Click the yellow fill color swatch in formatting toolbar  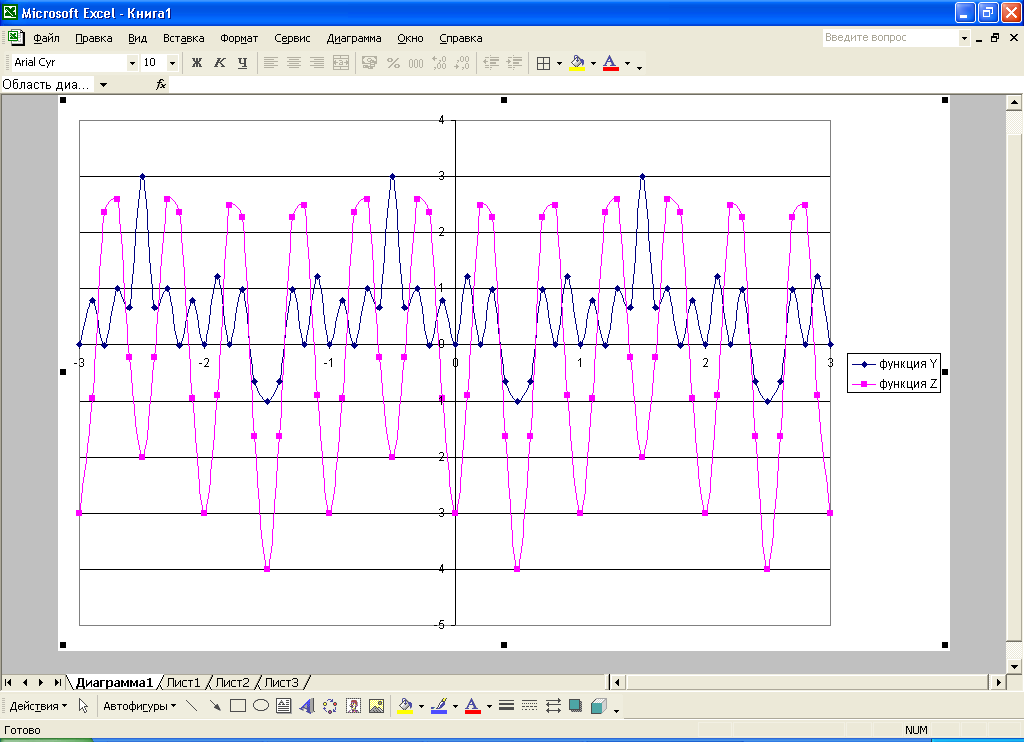[x=577, y=63]
